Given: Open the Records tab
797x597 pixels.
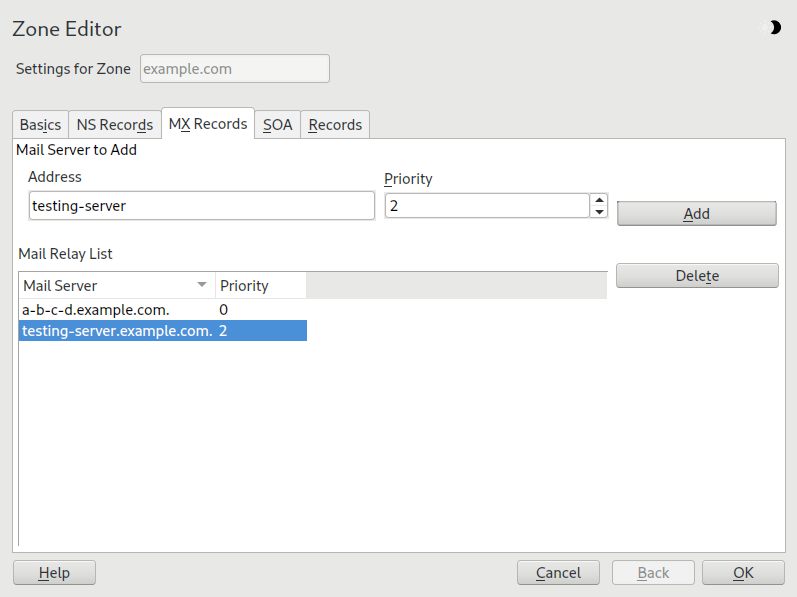Looking at the screenshot, I should click(335, 125).
